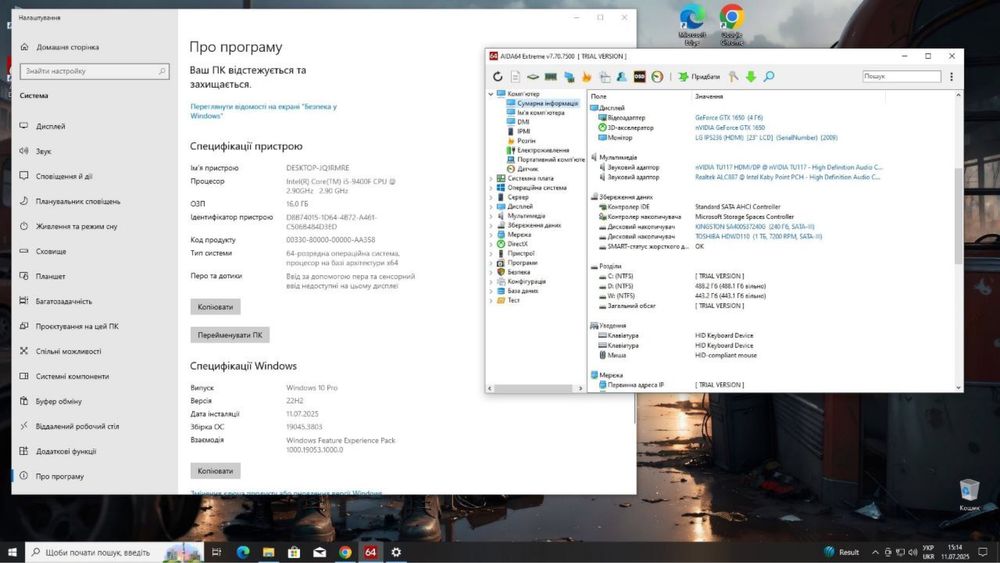
Task: Click the TOSHIBA HDWD110 drive link
Action: pyautogui.click(x=758, y=237)
